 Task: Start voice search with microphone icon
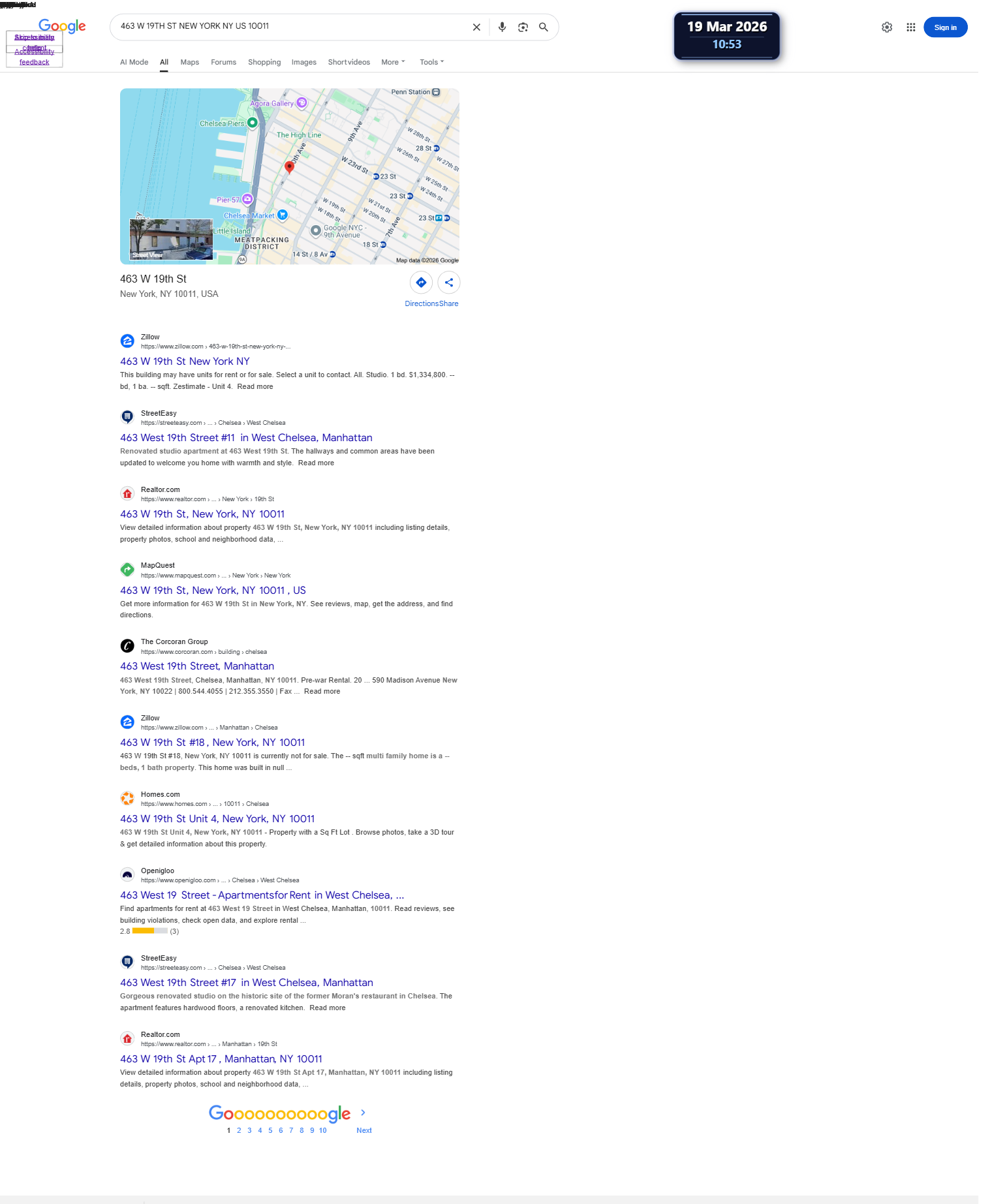point(502,27)
